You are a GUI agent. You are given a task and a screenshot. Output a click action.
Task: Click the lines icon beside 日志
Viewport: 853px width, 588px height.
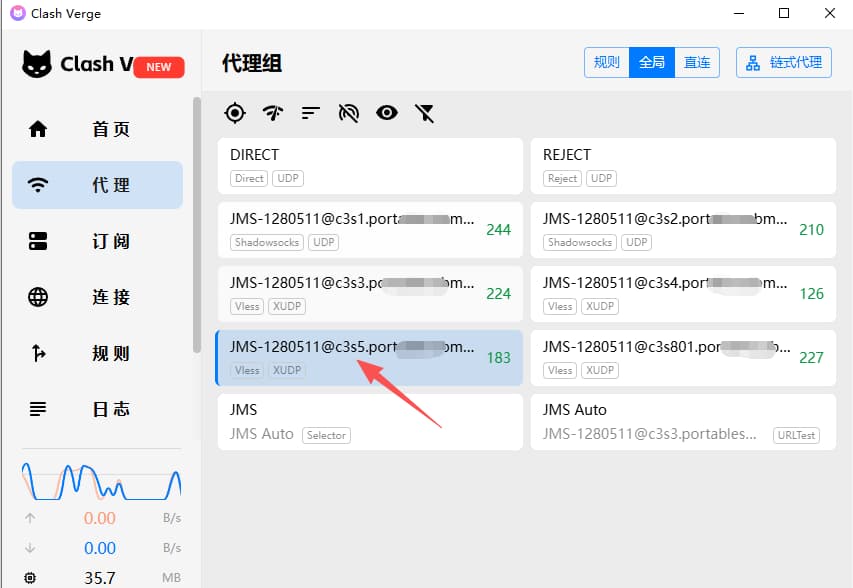[x=38, y=409]
